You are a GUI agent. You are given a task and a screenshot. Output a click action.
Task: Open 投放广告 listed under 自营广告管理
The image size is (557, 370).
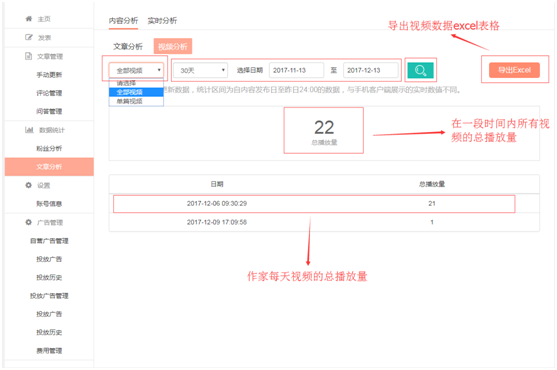click(x=49, y=259)
